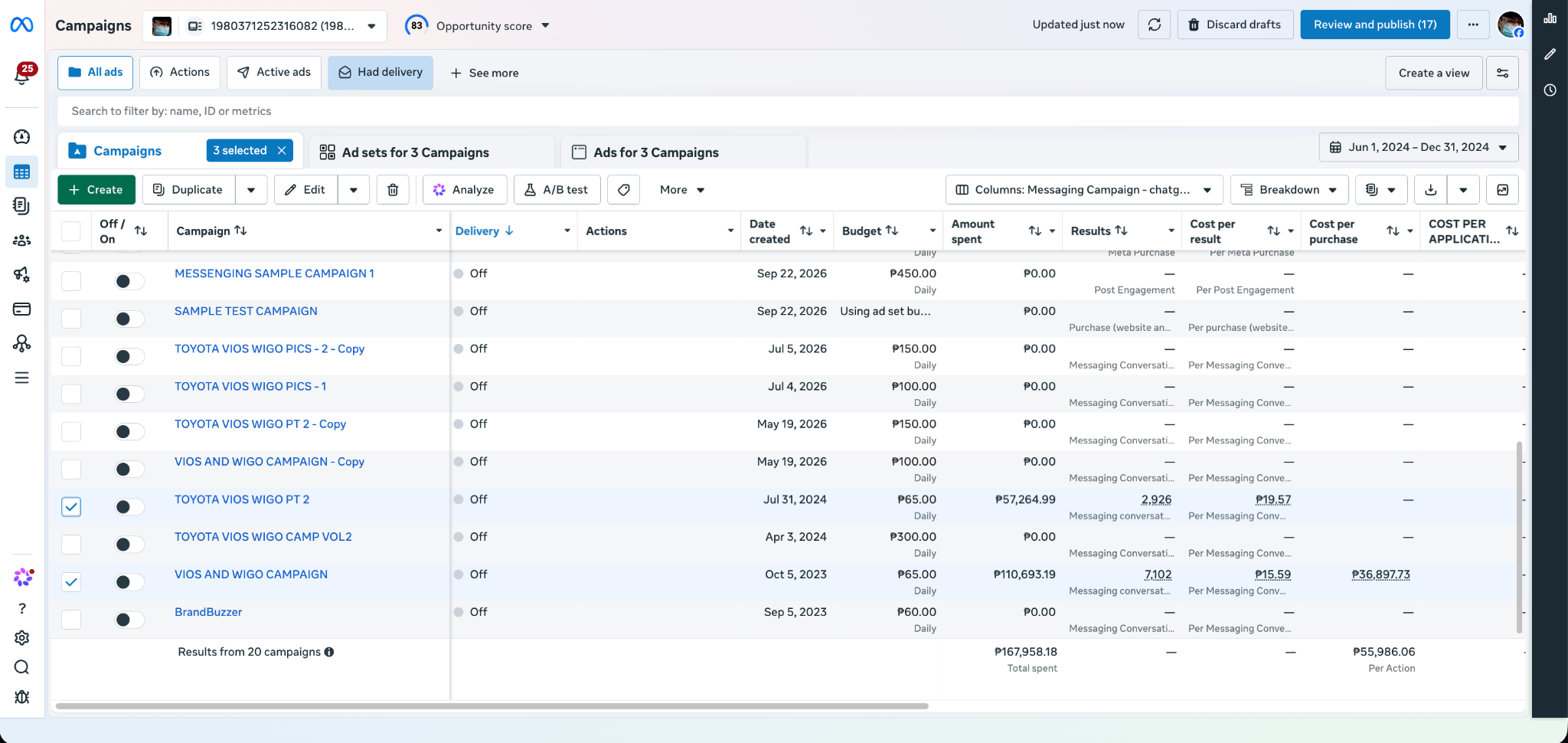Open Events Manager nodes icon in sidebar

tap(21, 343)
